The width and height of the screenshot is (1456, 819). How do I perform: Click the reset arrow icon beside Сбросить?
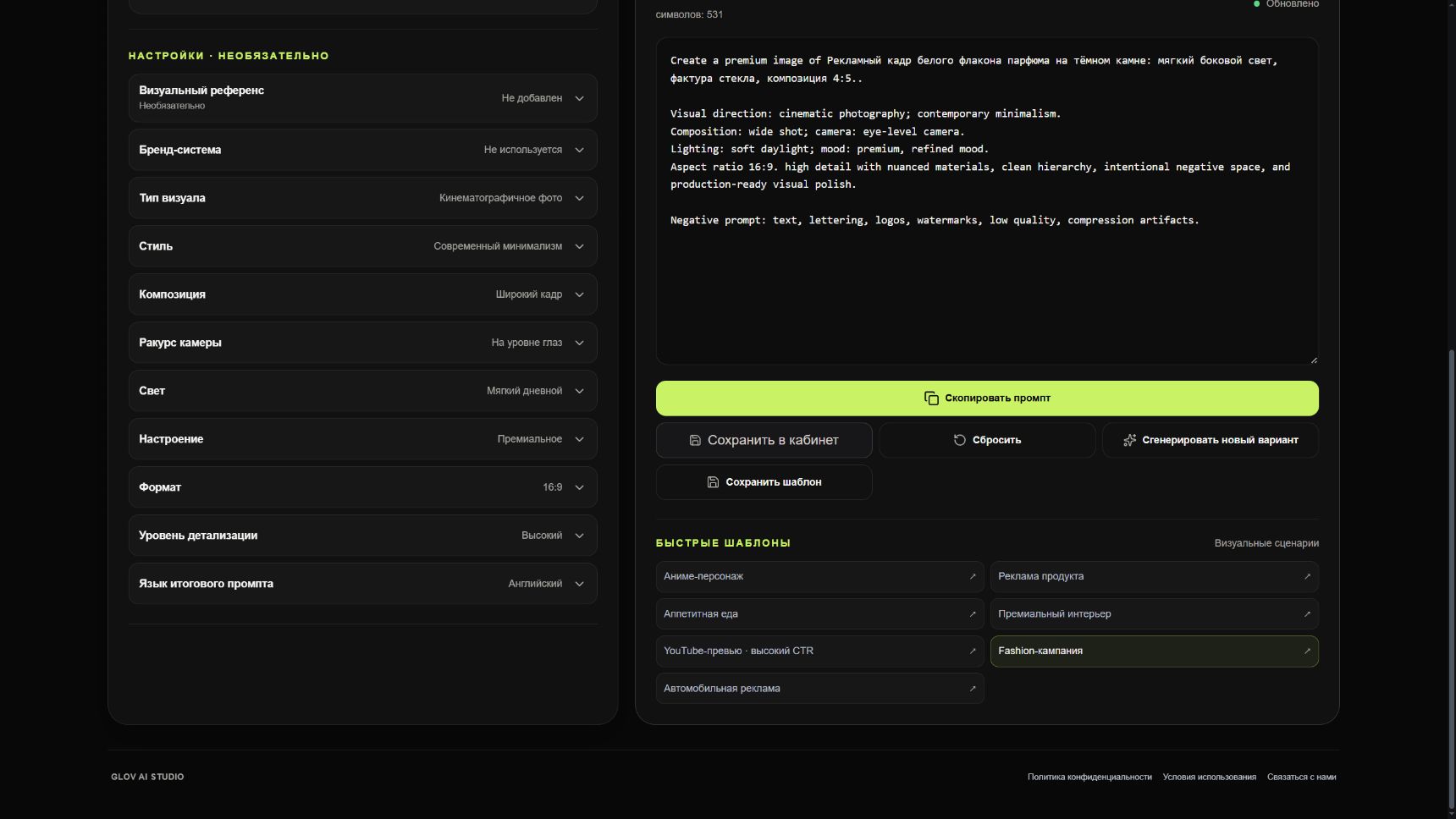pos(960,440)
